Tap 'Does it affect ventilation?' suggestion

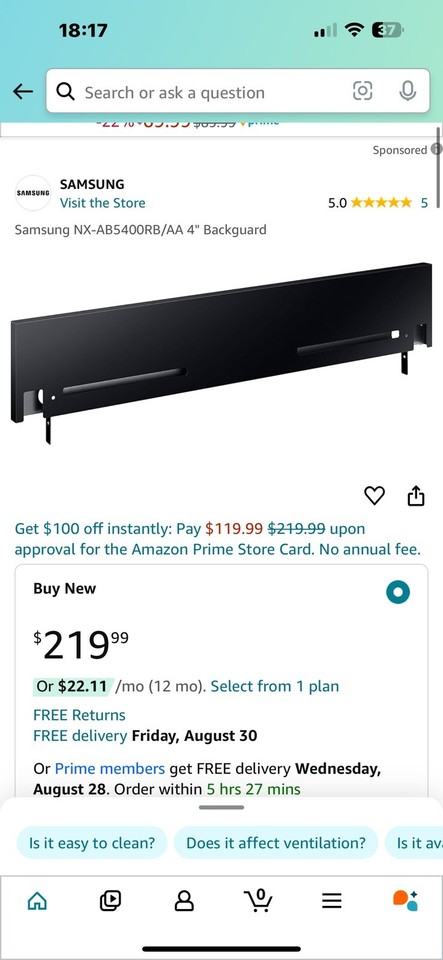tap(276, 843)
